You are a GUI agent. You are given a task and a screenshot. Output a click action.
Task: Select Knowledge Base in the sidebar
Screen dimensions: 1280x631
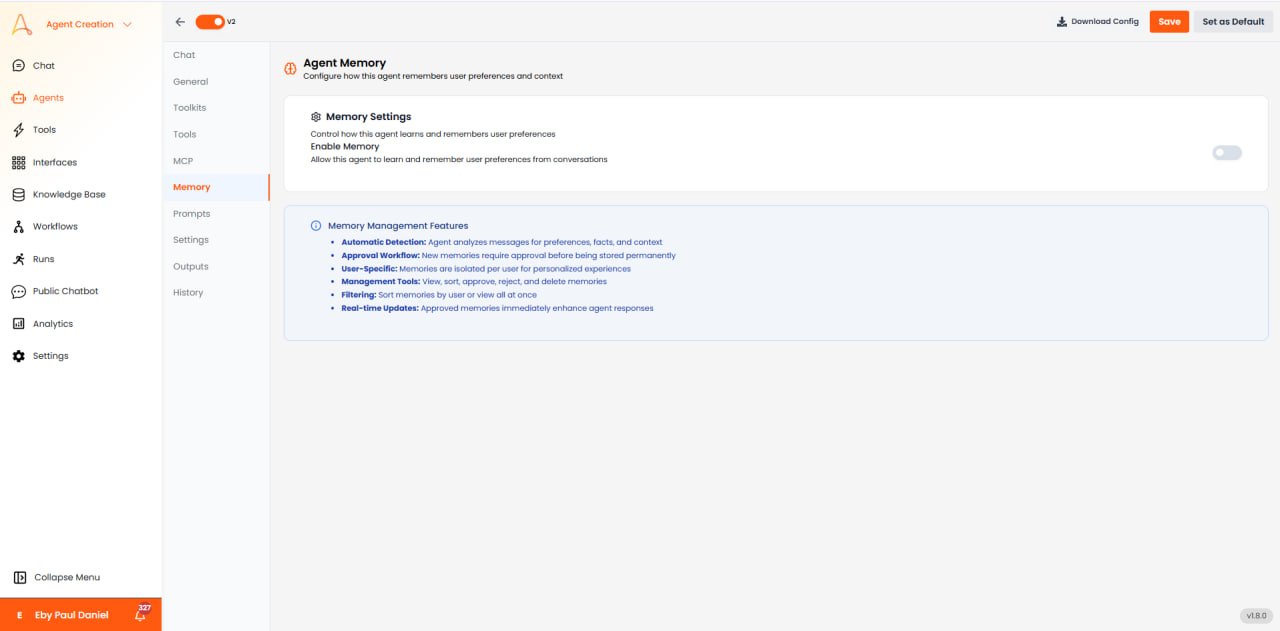tap(69, 194)
